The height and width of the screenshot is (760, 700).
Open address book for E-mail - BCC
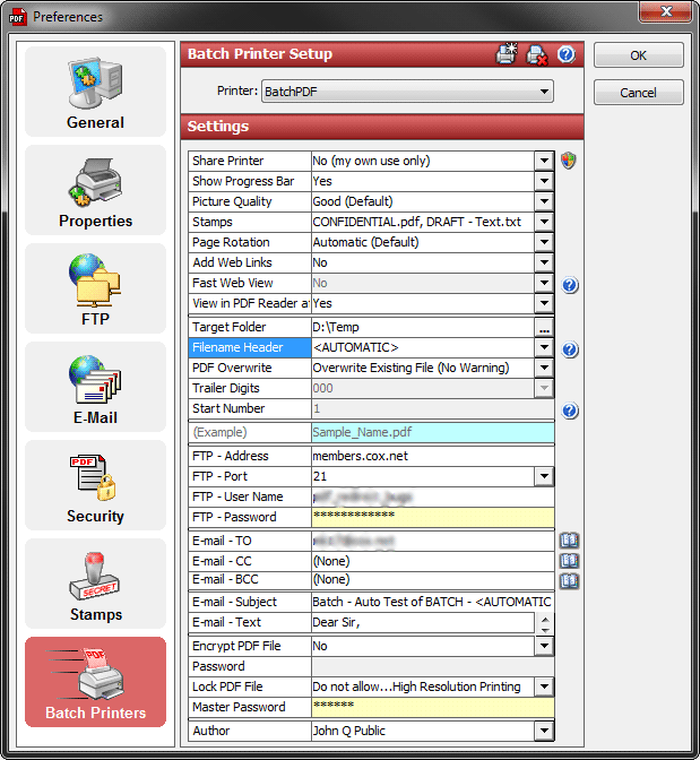click(x=569, y=580)
